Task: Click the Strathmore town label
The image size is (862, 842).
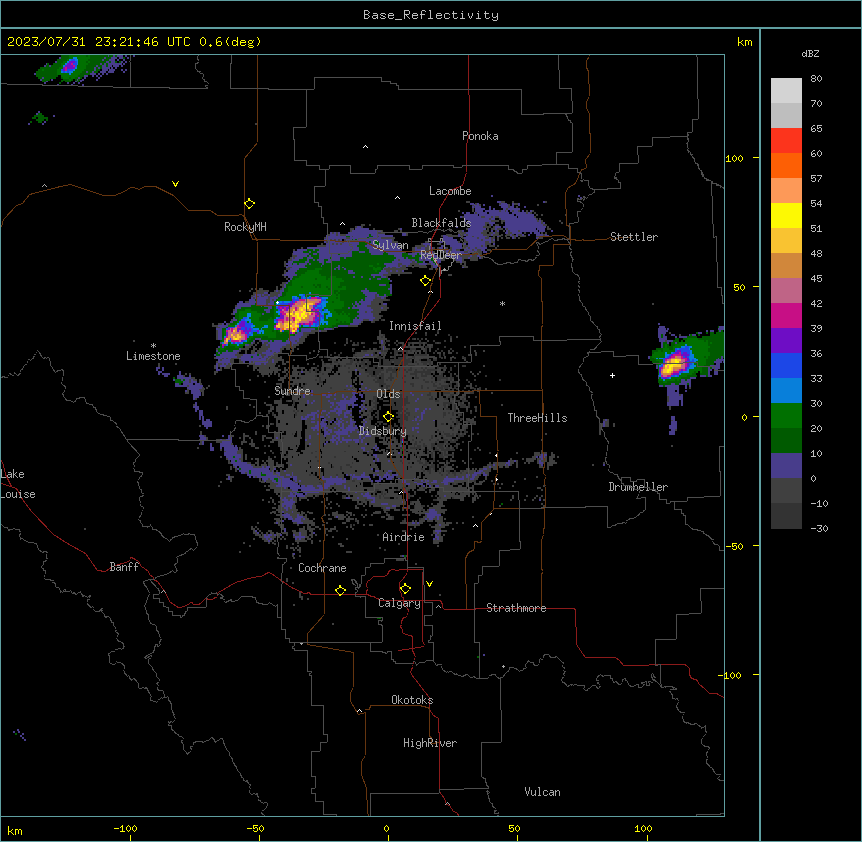Action: [x=516, y=608]
